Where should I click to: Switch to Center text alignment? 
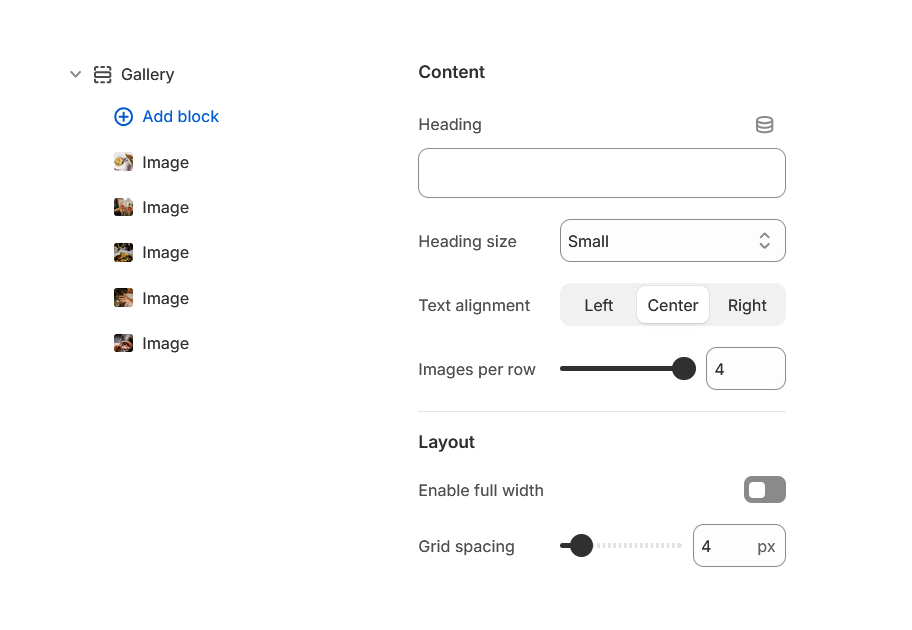[672, 305]
